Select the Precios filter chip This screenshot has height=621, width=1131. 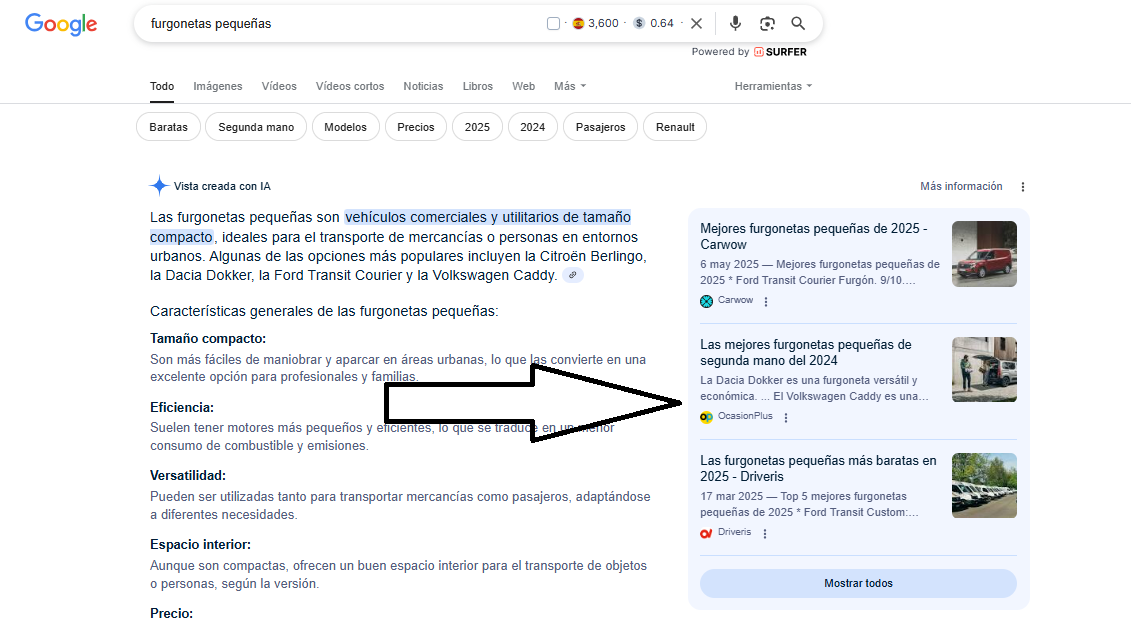click(x=416, y=127)
